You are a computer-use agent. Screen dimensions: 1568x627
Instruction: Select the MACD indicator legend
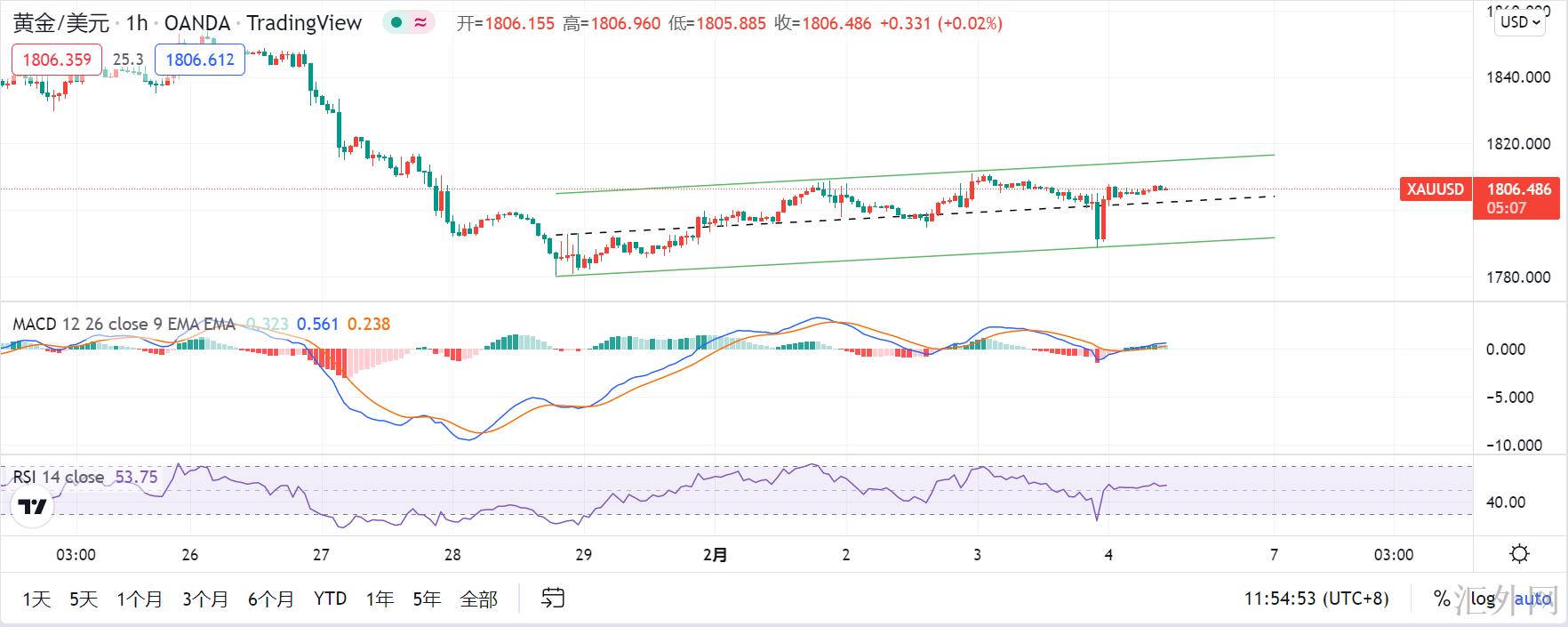[124, 324]
